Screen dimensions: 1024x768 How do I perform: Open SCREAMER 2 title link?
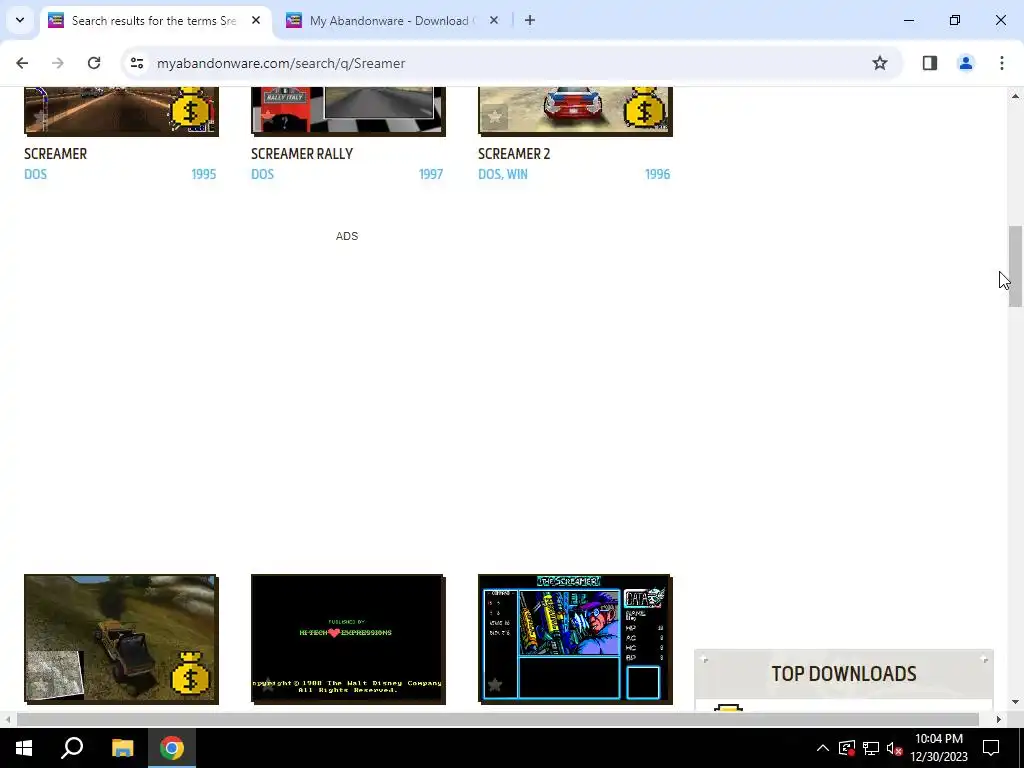[514, 154]
